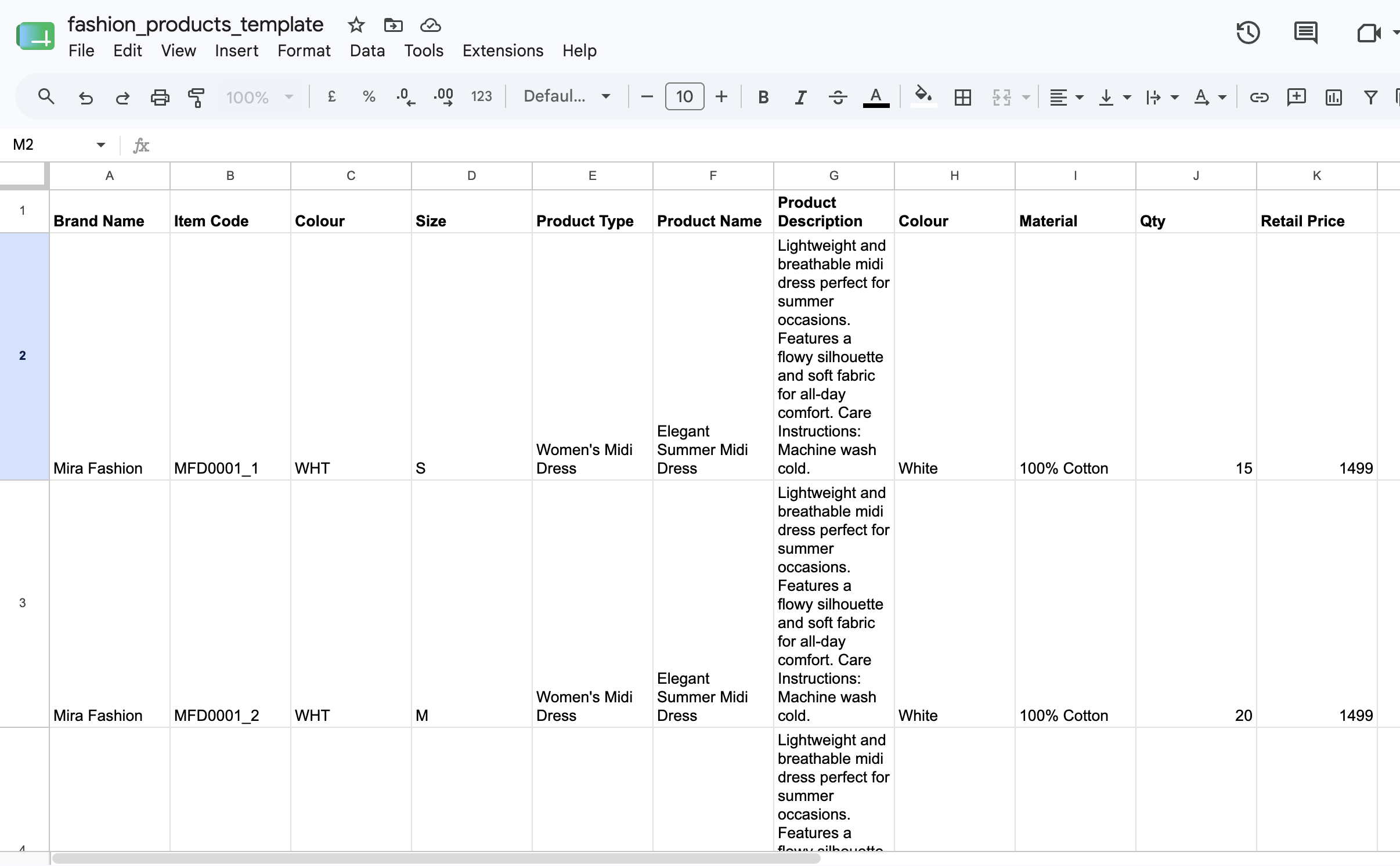Open the comments panel icon
The image size is (1400, 866).
click(1306, 33)
